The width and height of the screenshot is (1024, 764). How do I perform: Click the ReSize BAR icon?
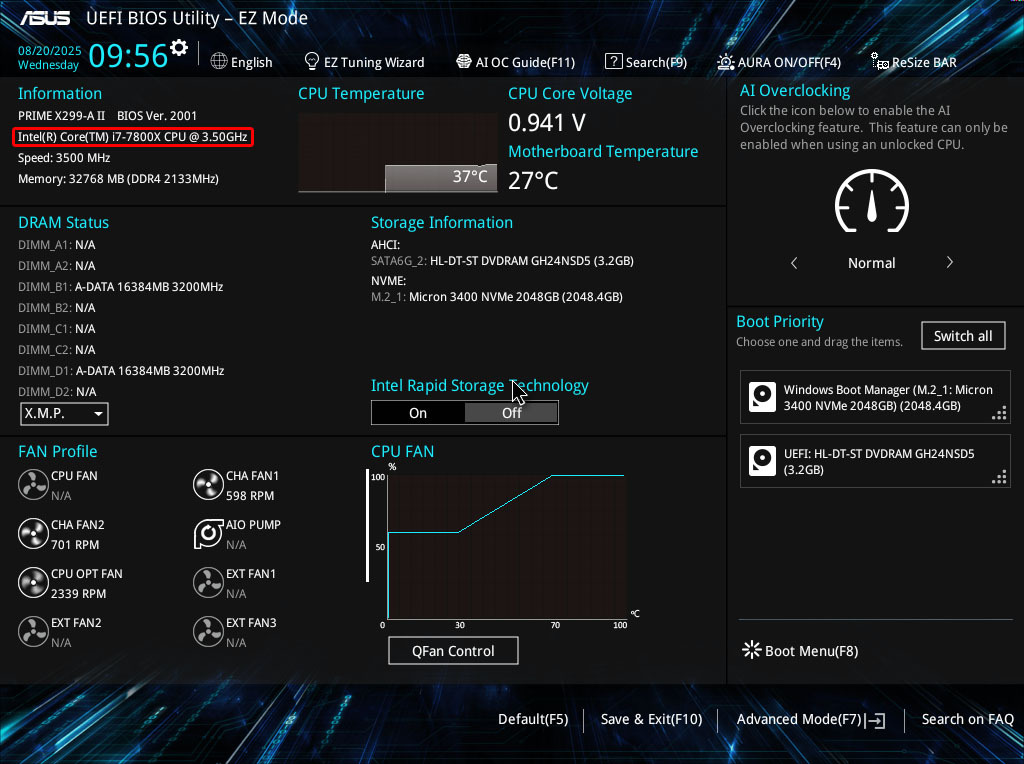click(879, 62)
